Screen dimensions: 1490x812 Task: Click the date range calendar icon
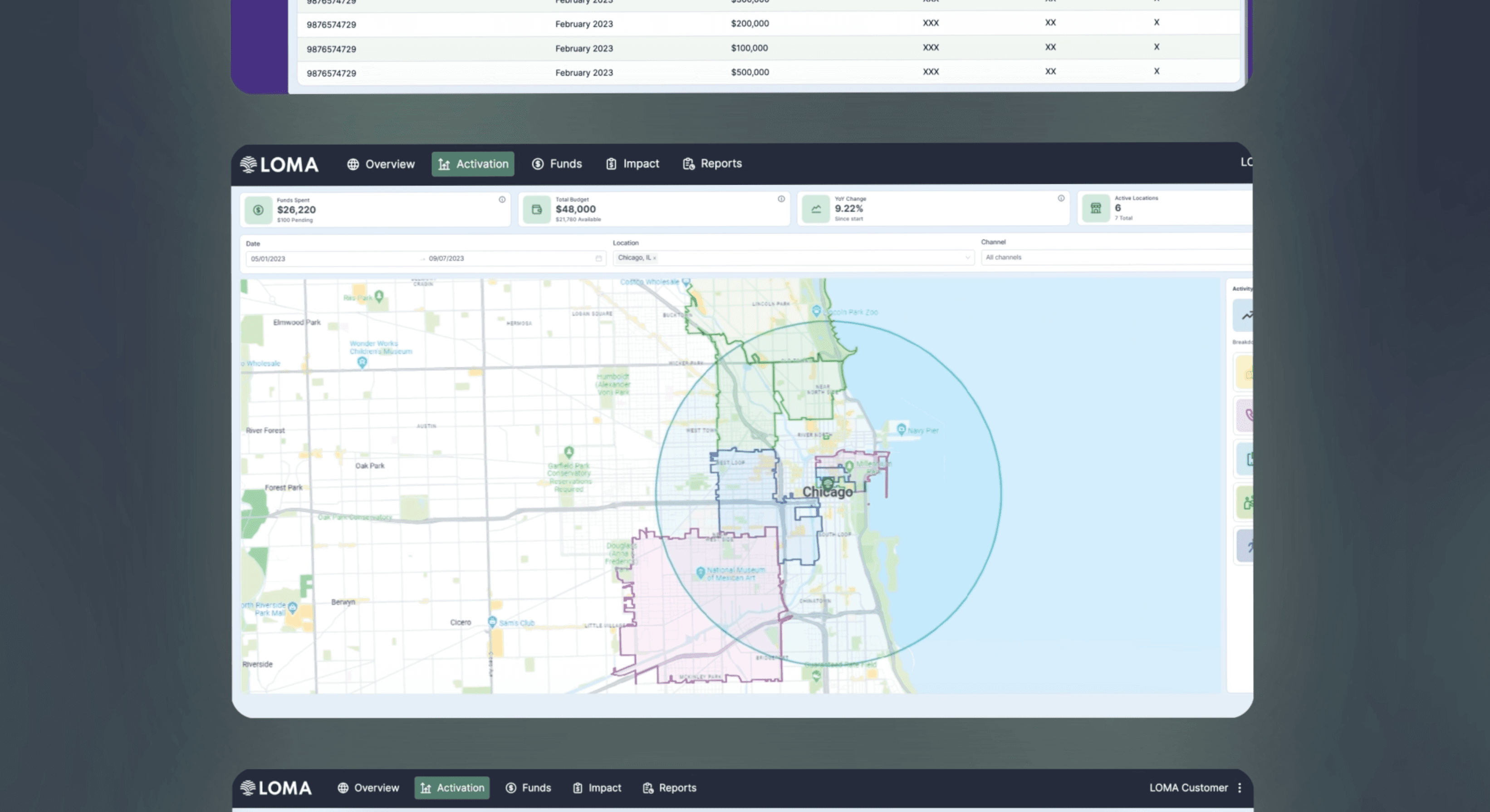[598, 259]
